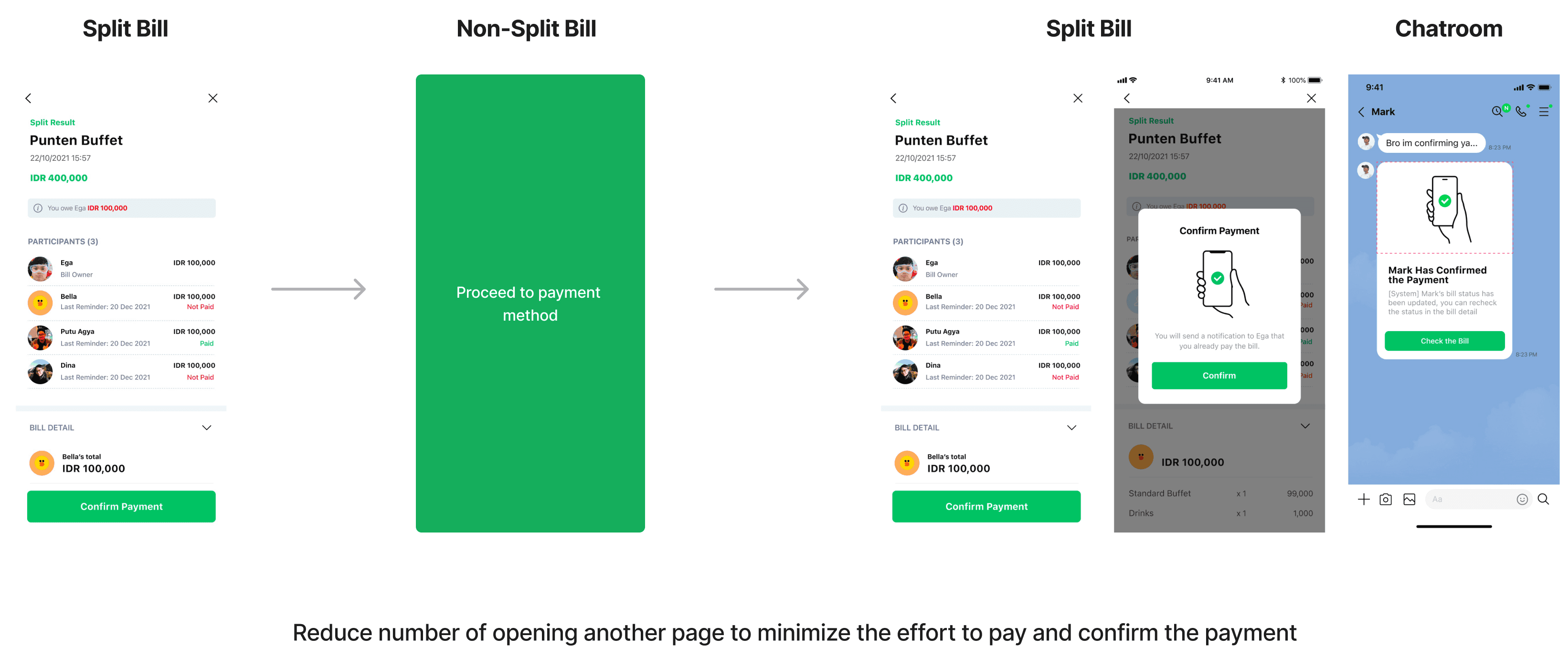Image resolution: width=1568 pixels, height=658 pixels.
Task: Click Check the Bill button in chat
Action: pos(1444,341)
